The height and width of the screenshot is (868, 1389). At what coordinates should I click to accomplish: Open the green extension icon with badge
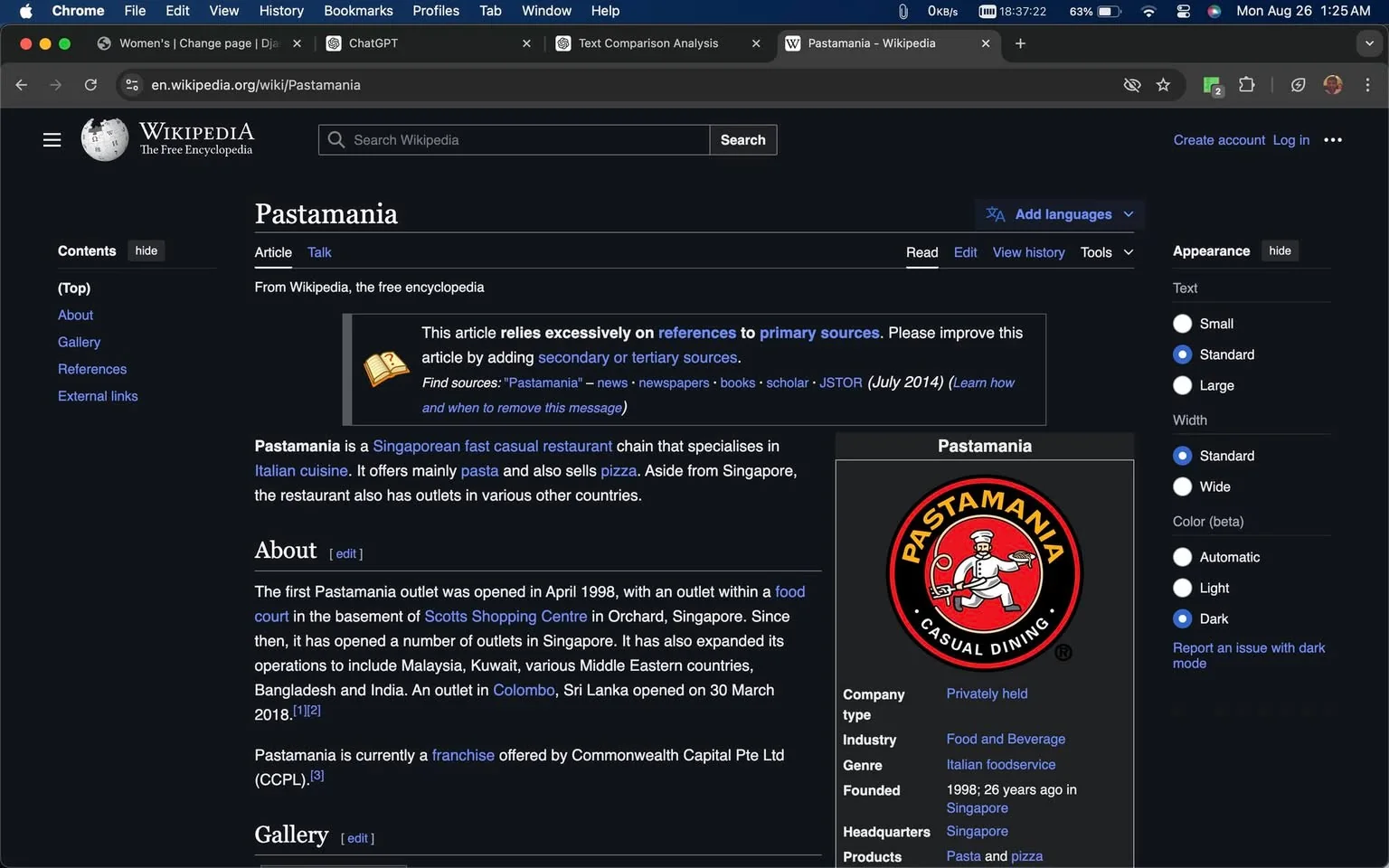(1213, 85)
